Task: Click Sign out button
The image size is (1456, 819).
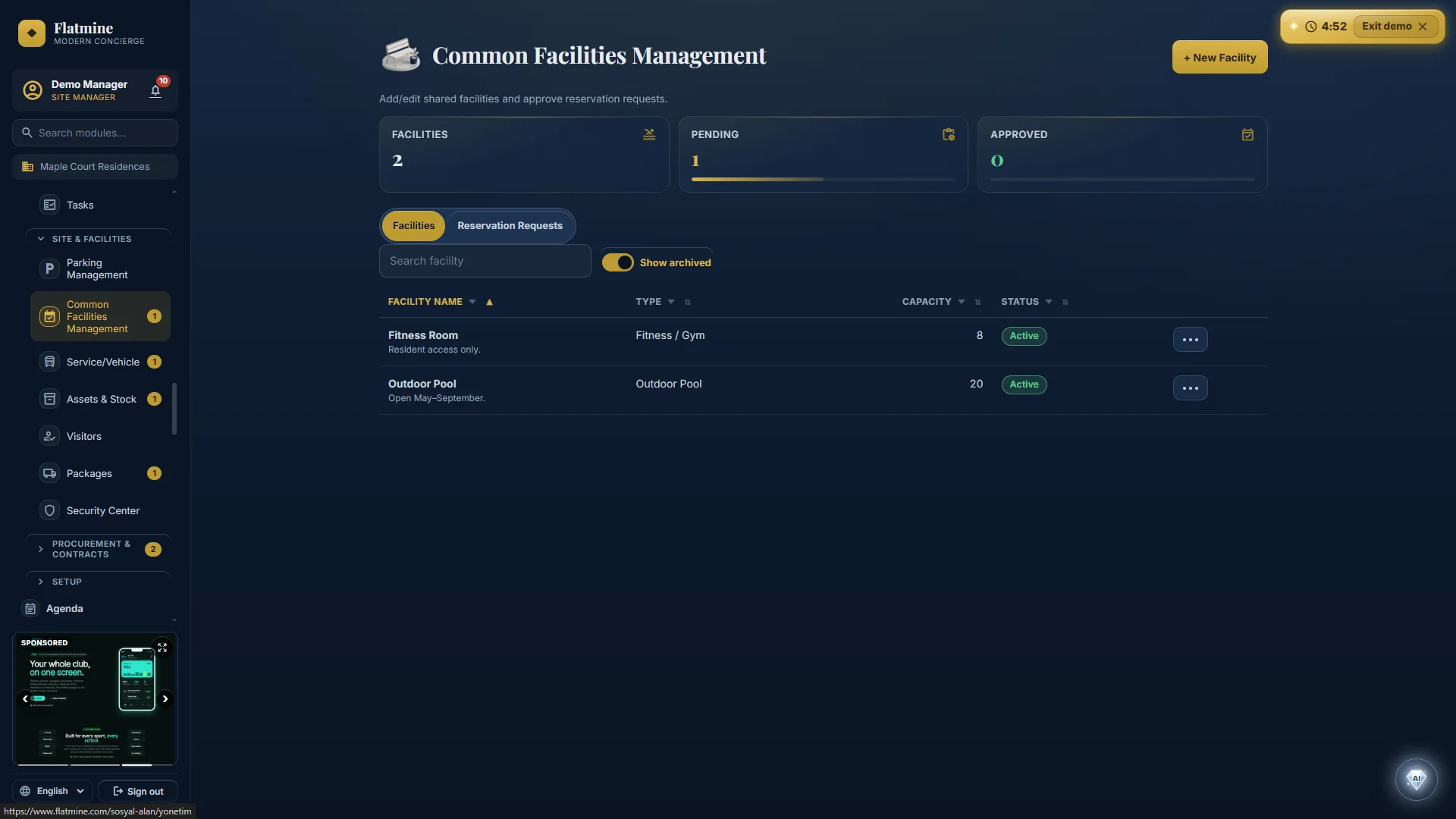Action: coord(138,791)
